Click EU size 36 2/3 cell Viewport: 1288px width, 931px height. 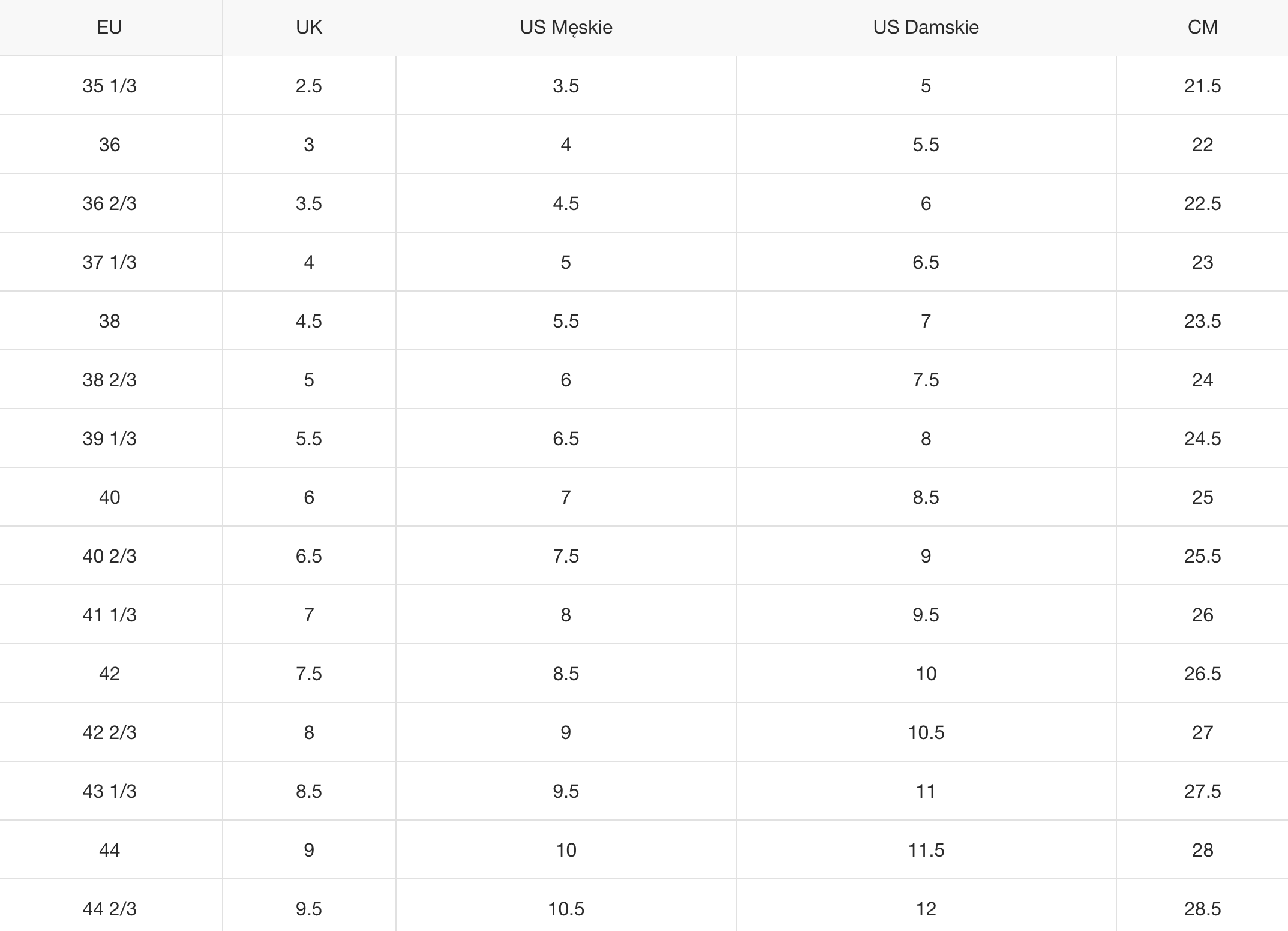point(109,203)
